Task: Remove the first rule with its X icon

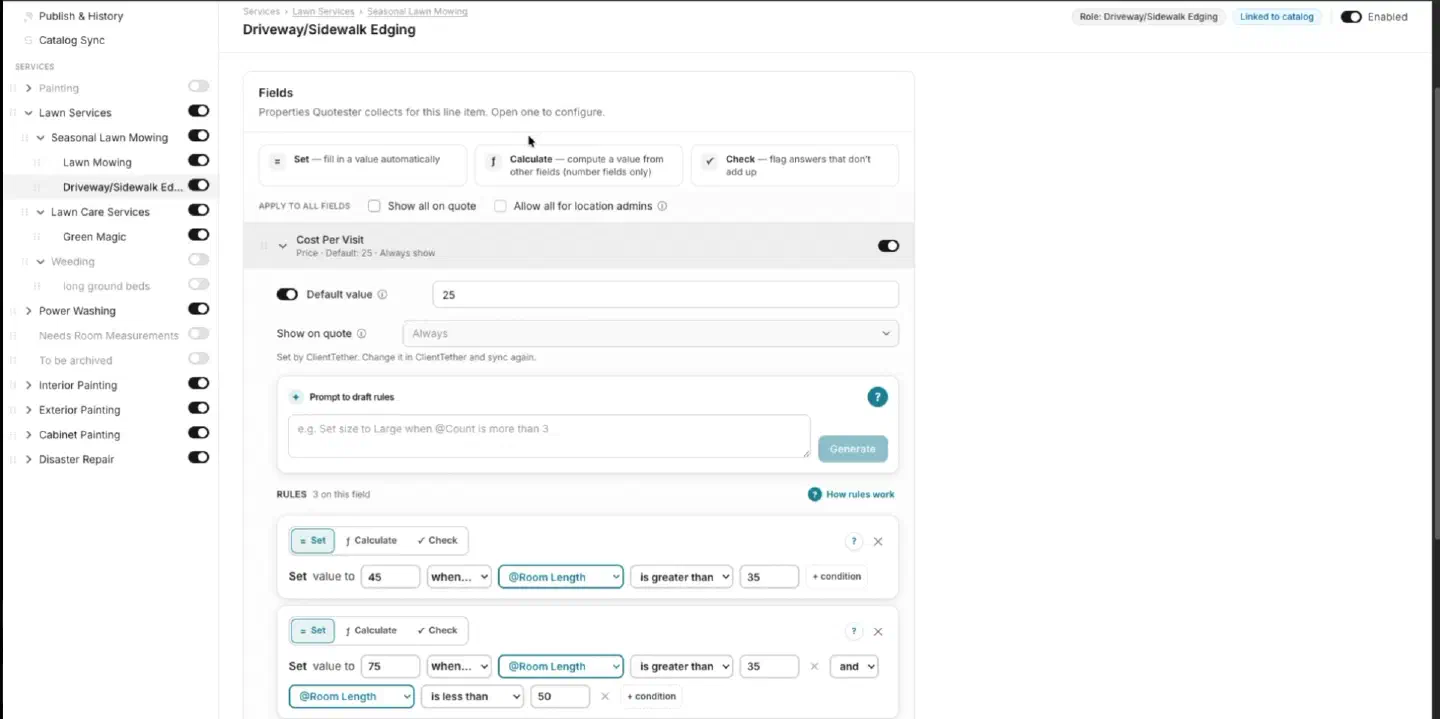Action: [878, 541]
